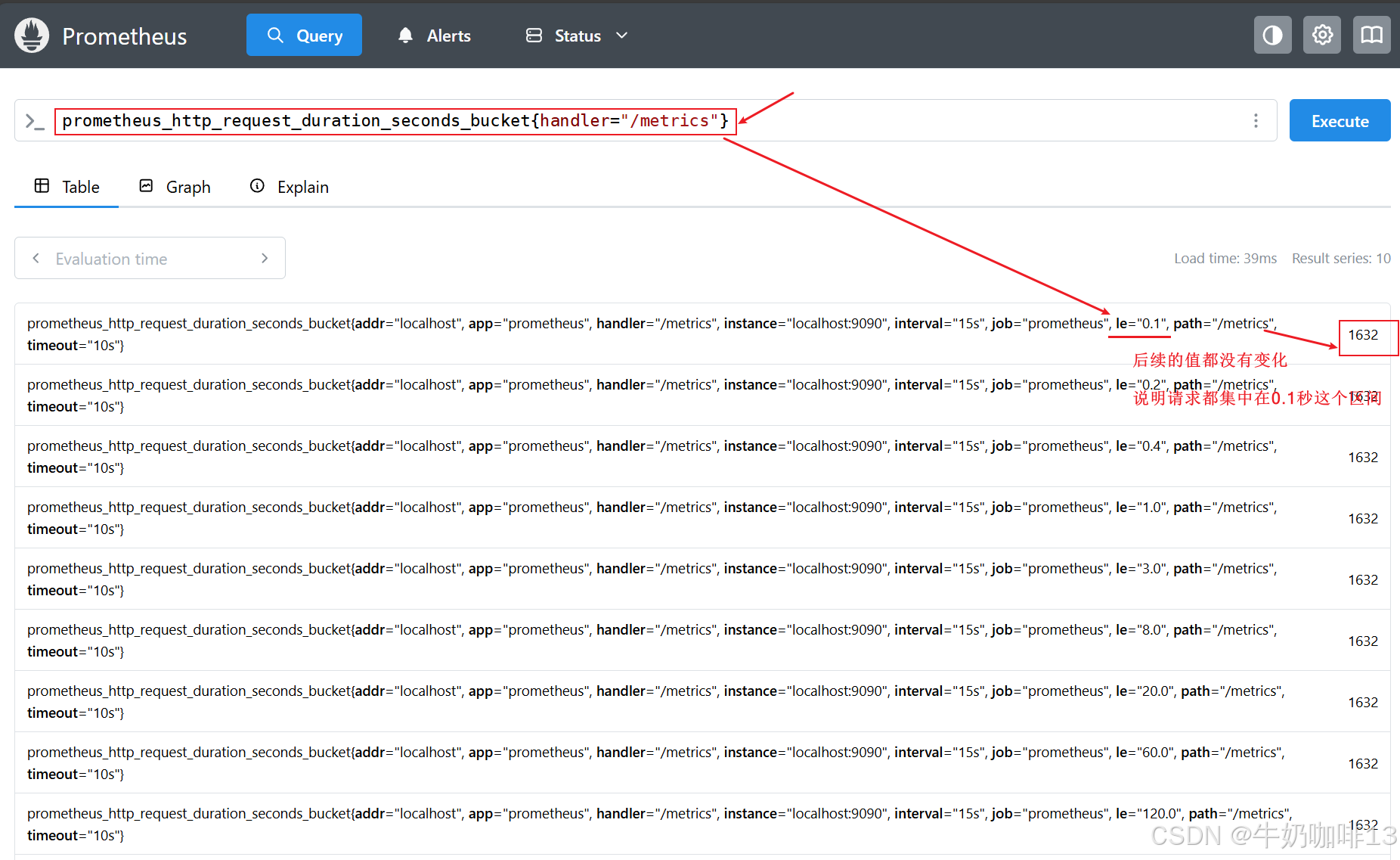The width and height of the screenshot is (1400, 860).
Task: Toggle the light/dark theme icon
Action: pos(1273,35)
